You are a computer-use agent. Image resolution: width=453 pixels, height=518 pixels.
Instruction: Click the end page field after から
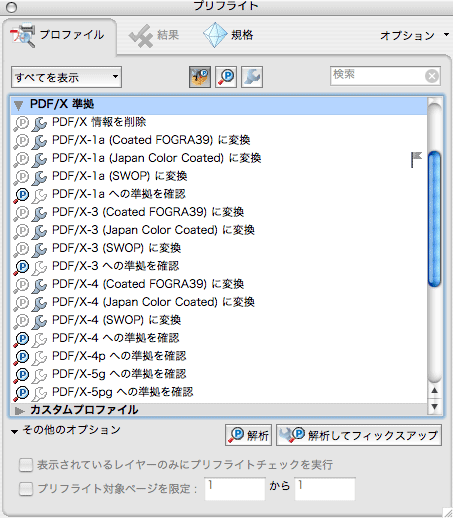[325, 489]
